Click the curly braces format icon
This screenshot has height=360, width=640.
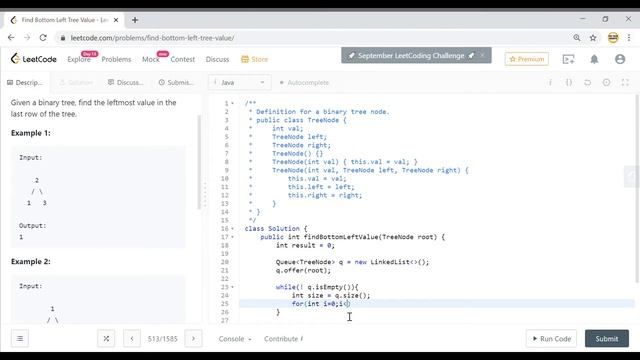[x=569, y=82]
